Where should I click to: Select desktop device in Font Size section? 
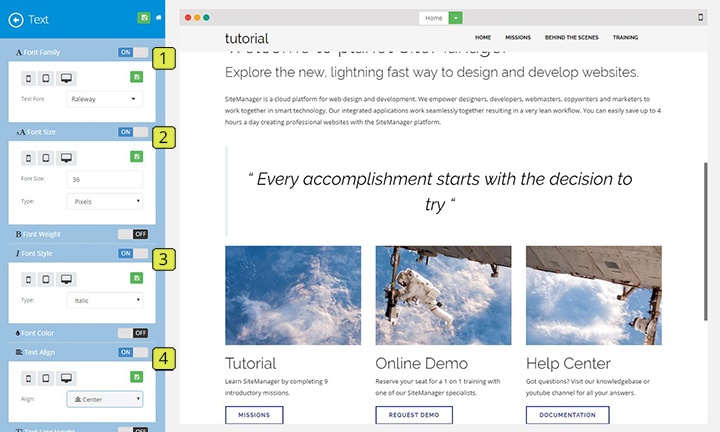66,158
